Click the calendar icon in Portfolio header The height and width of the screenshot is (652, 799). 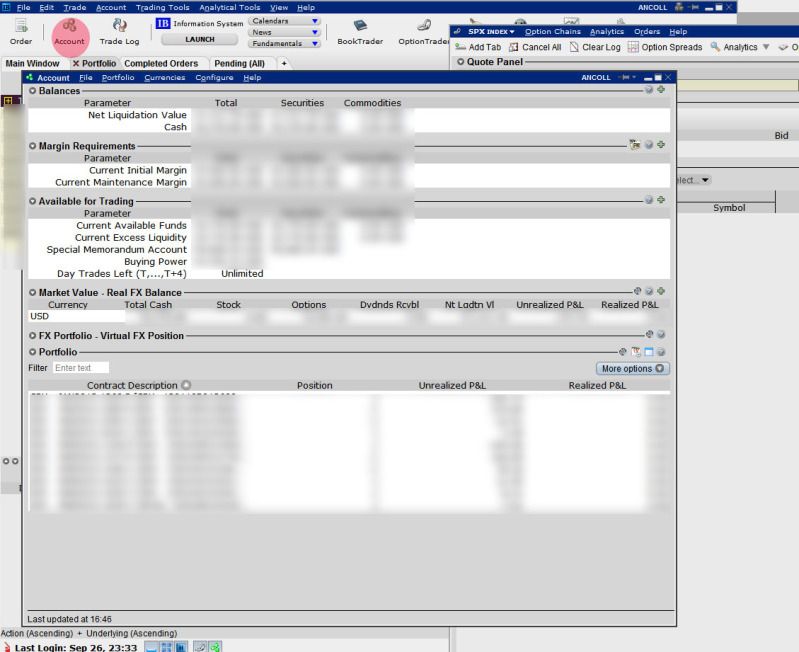click(636, 351)
